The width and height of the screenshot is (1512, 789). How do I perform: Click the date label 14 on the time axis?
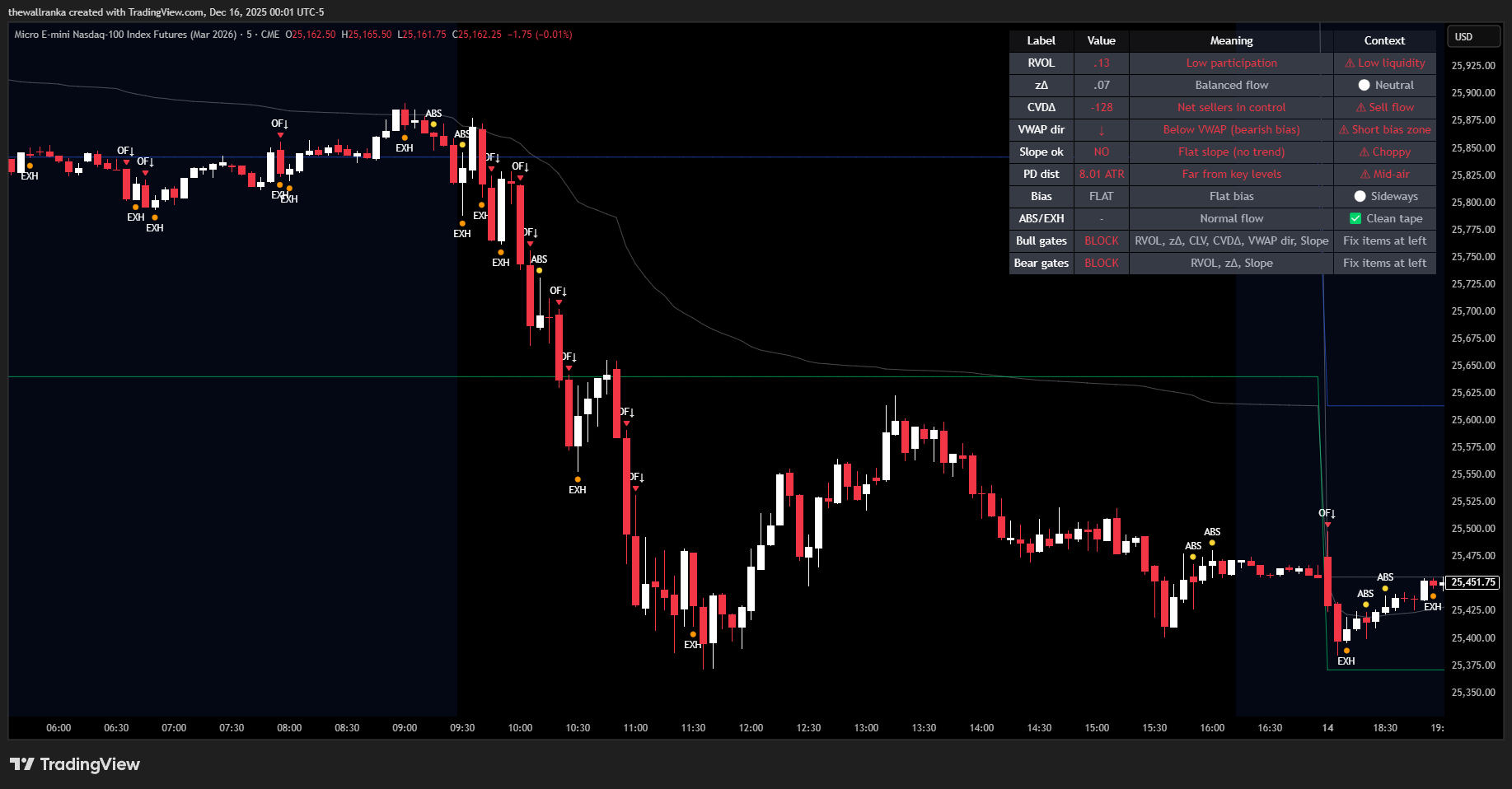click(x=1327, y=728)
